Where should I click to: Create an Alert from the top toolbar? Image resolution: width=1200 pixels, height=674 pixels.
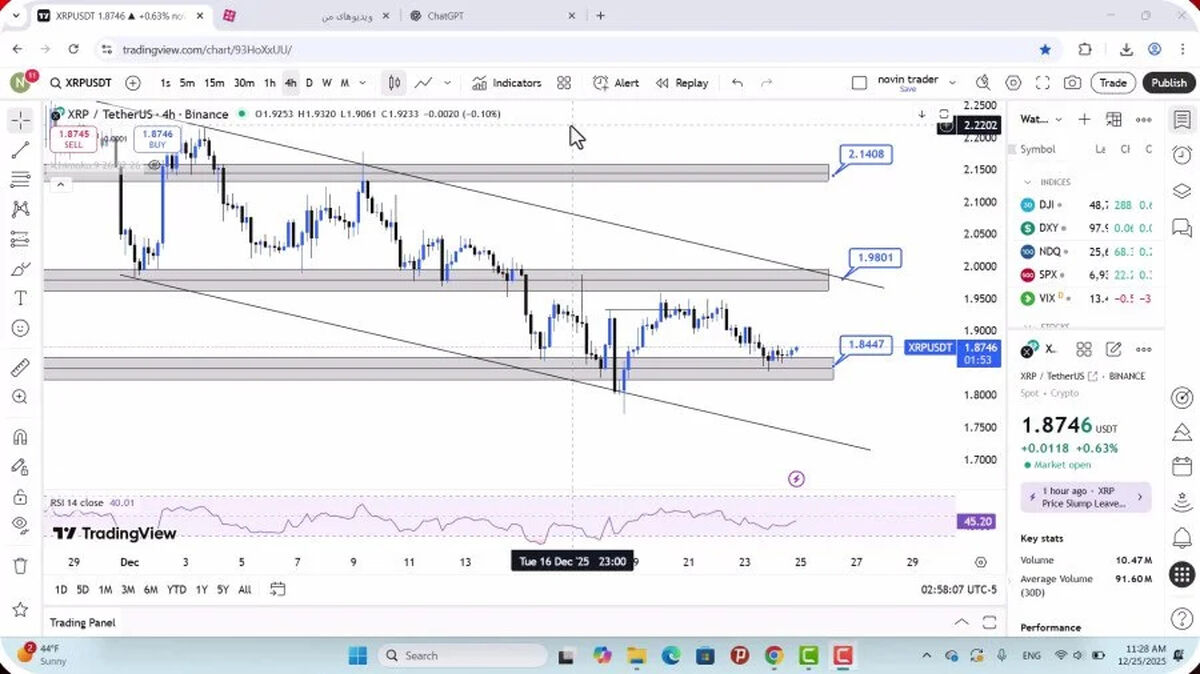[x=616, y=83]
